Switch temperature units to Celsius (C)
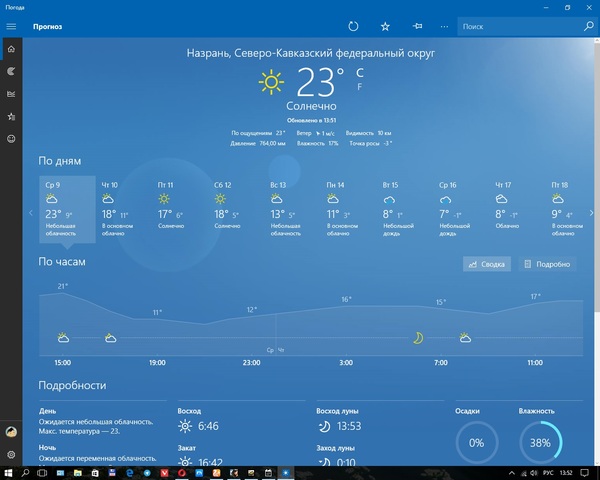The image size is (600, 480). [x=360, y=72]
